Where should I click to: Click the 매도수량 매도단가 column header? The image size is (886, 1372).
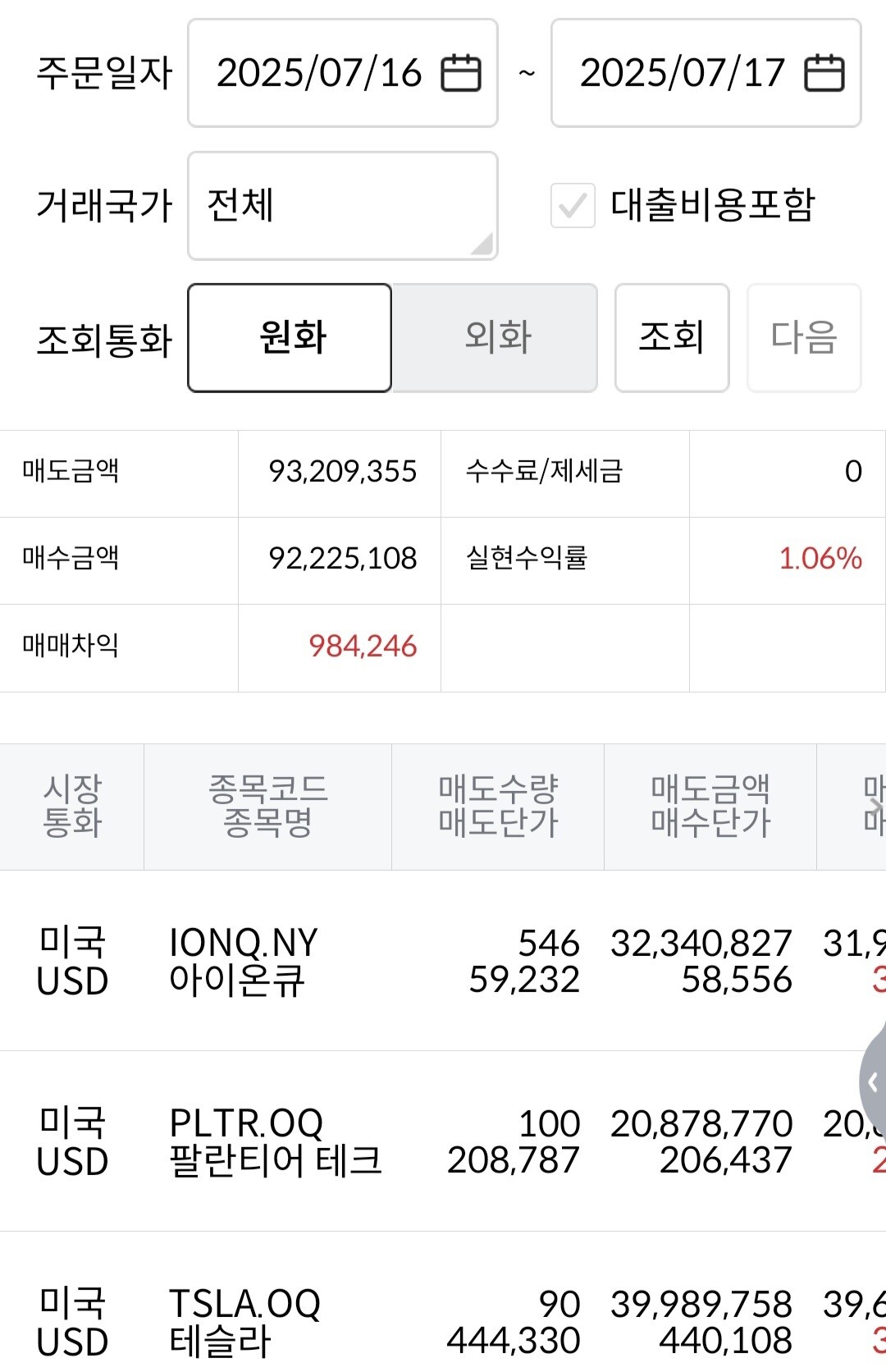coord(498,807)
